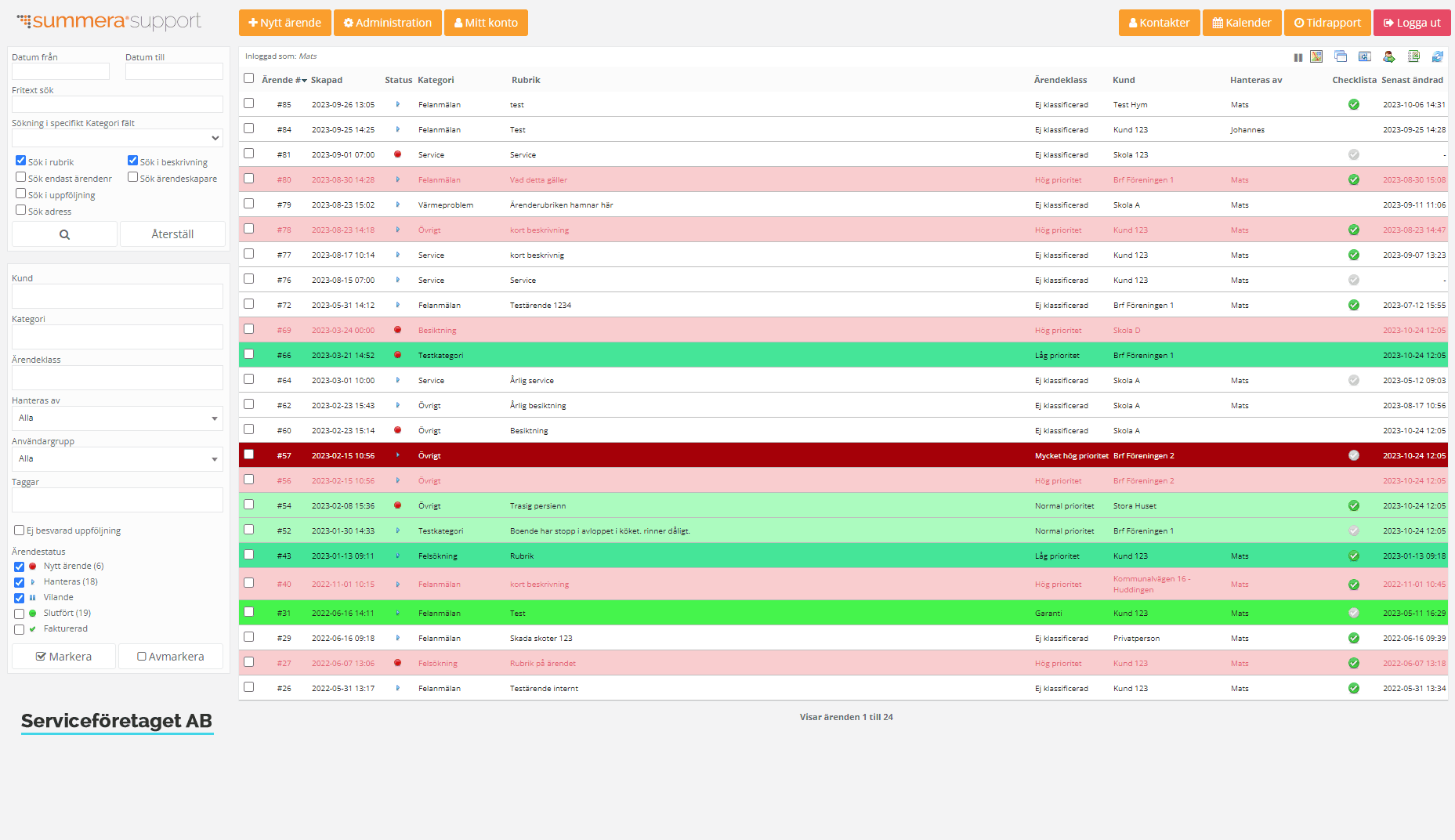Click the 'Fritext sök' input field
Viewport: 1455px width, 840px height.
(x=118, y=104)
